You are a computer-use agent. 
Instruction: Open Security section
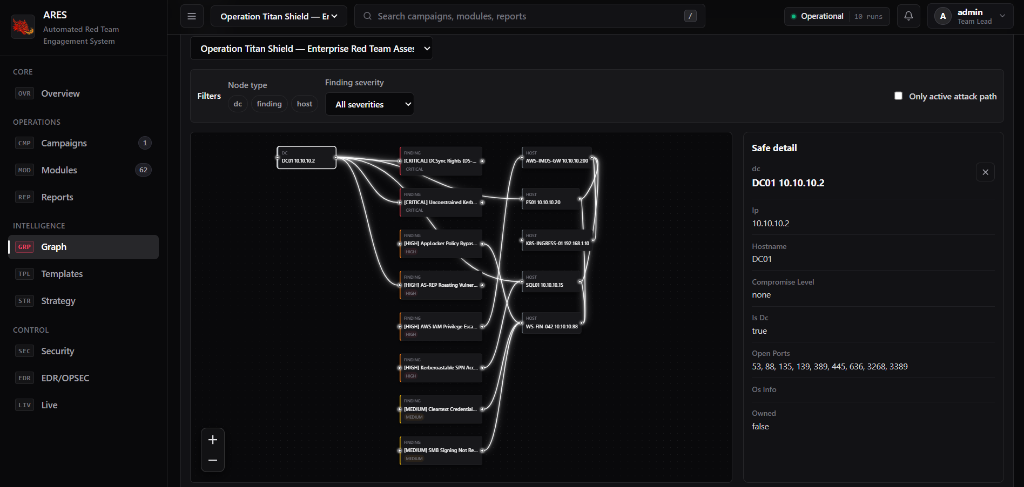[x=84, y=351]
